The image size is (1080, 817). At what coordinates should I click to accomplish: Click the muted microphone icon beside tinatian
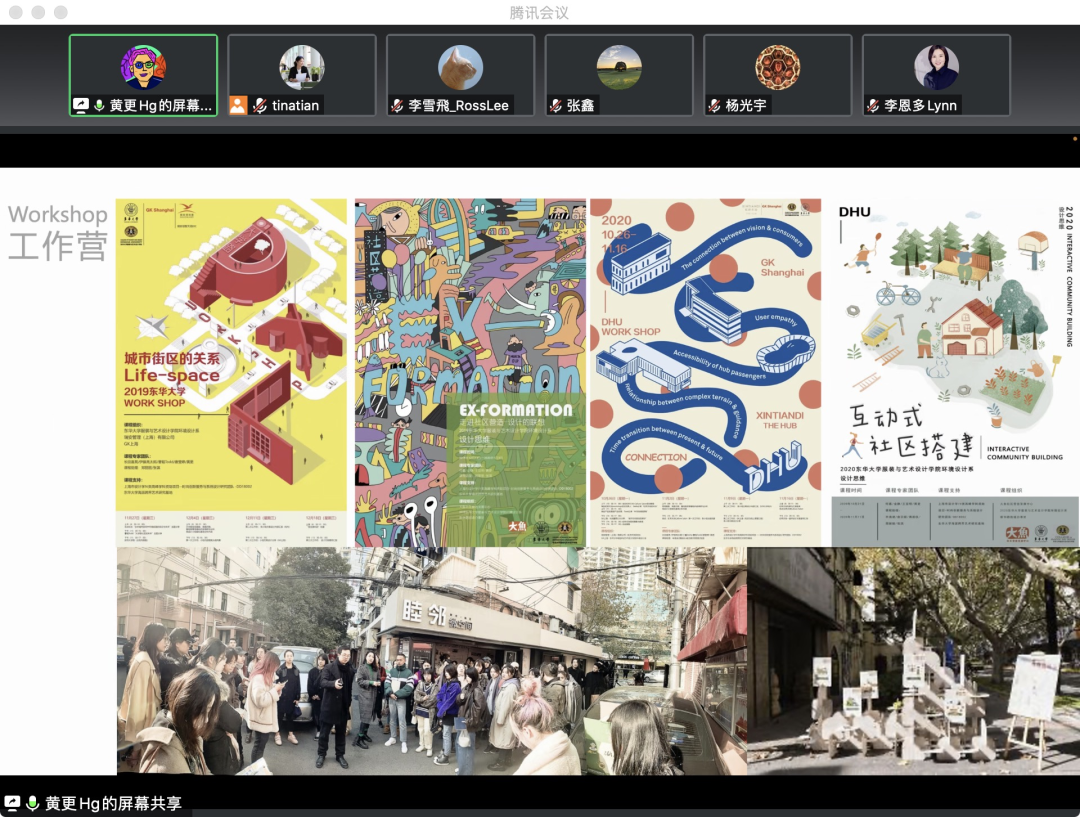259,105
